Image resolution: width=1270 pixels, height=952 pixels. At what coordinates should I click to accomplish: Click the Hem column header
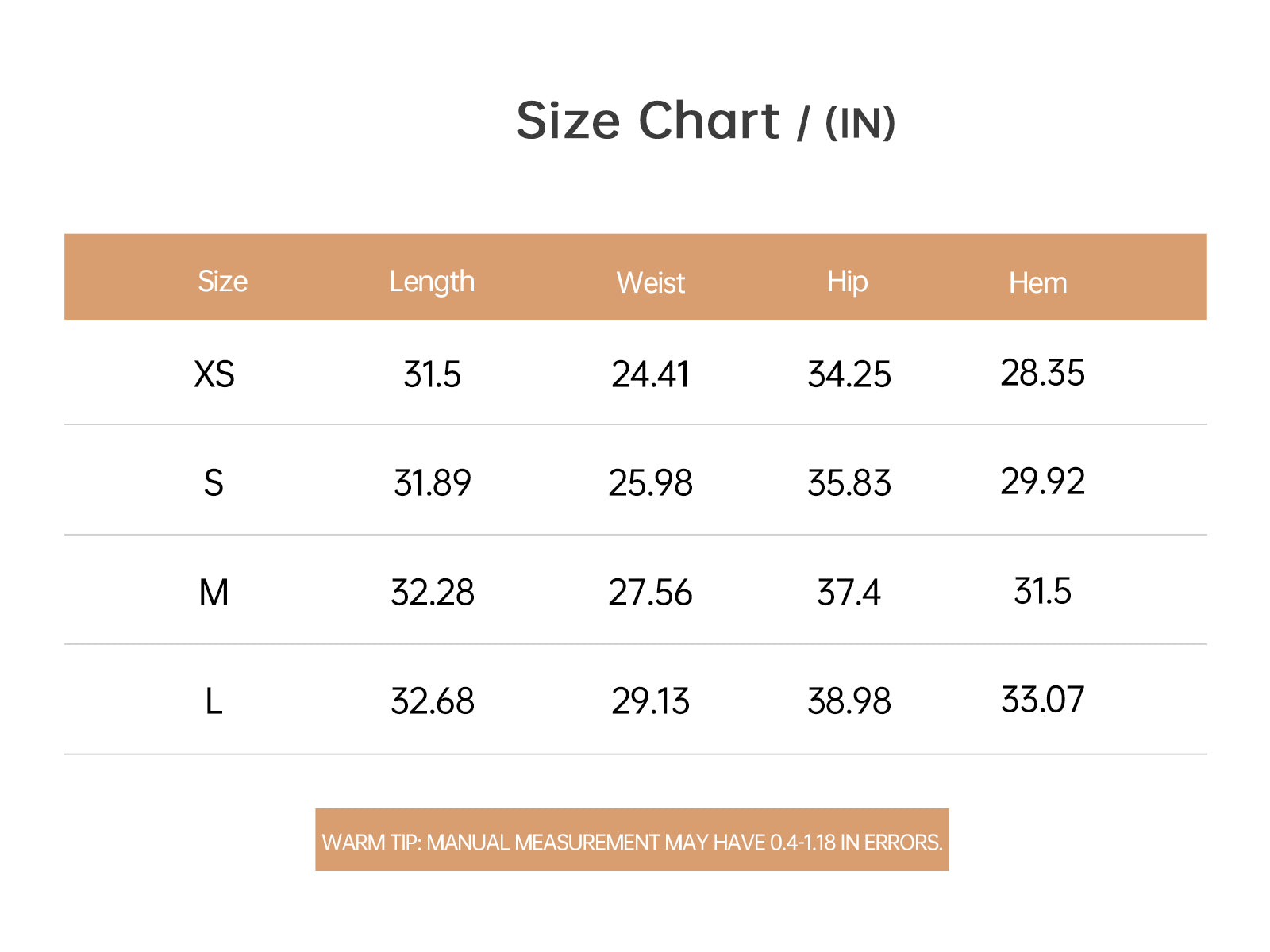tap(1037, 283)
